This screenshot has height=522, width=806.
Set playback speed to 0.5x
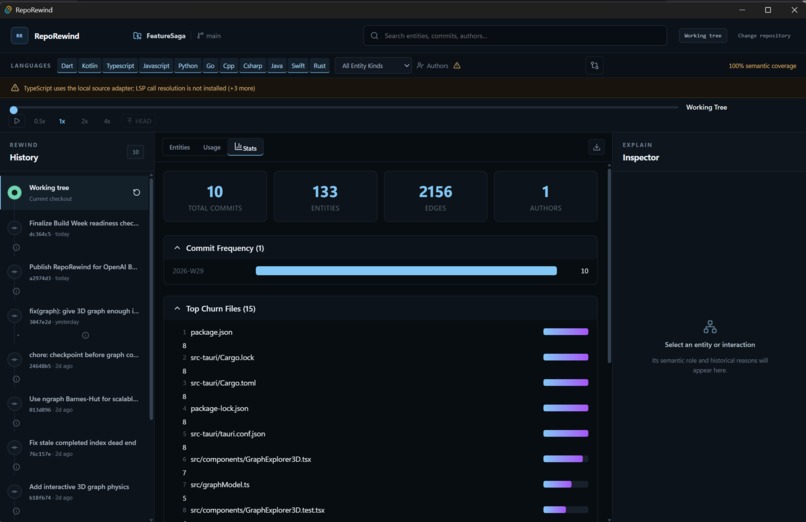point(39,121)
